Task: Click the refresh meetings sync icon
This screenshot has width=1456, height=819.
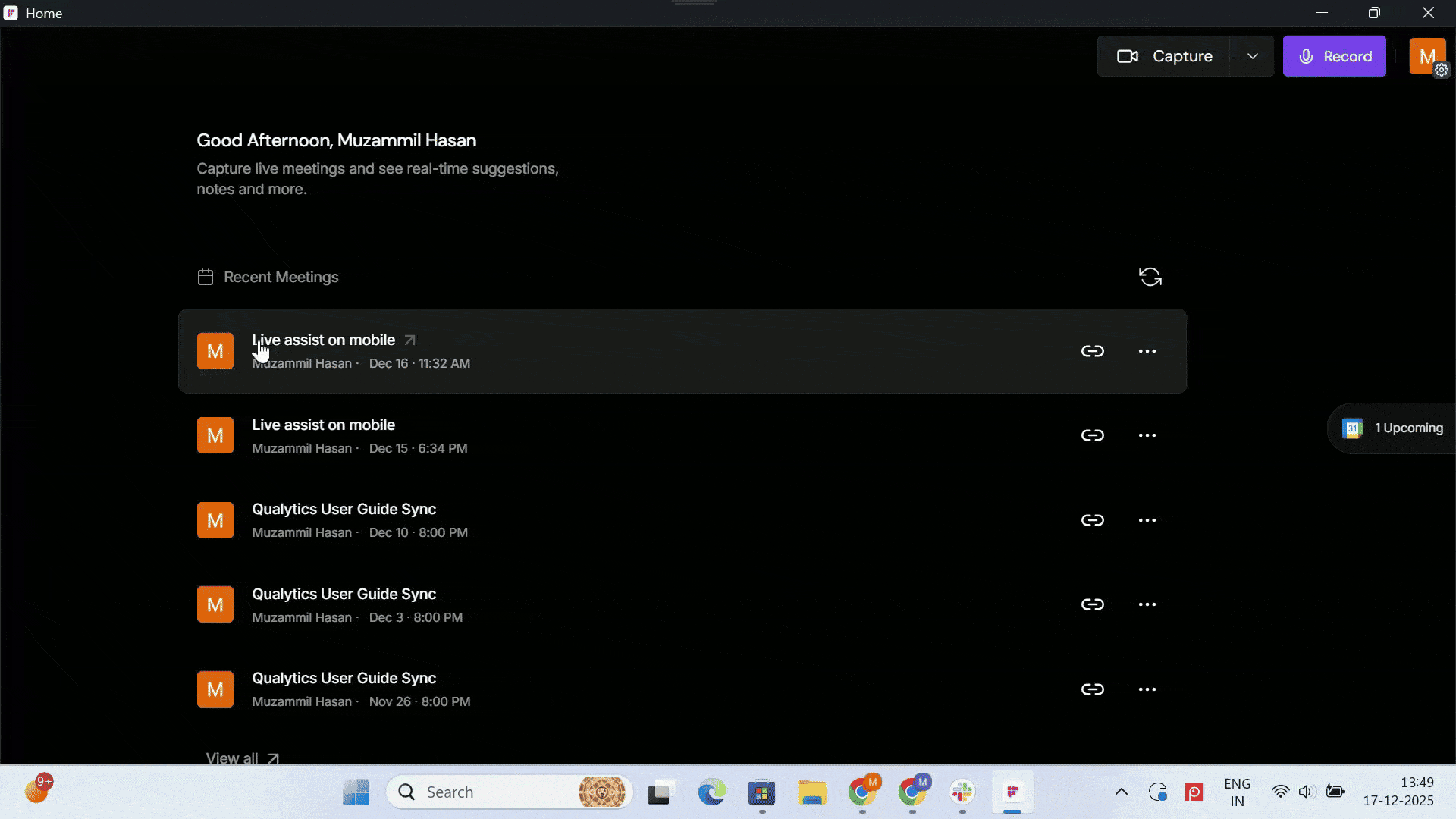Action: 1150,277
